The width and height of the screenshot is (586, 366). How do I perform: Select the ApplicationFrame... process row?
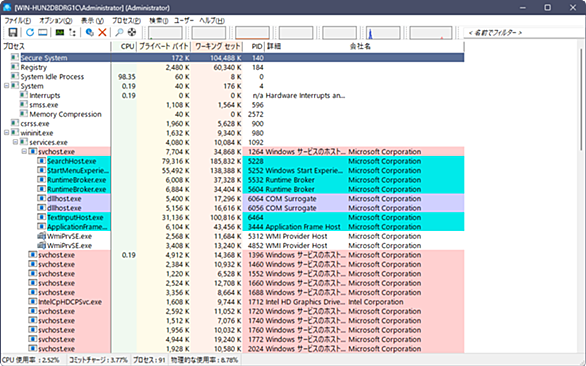click(x=232, y=227)
